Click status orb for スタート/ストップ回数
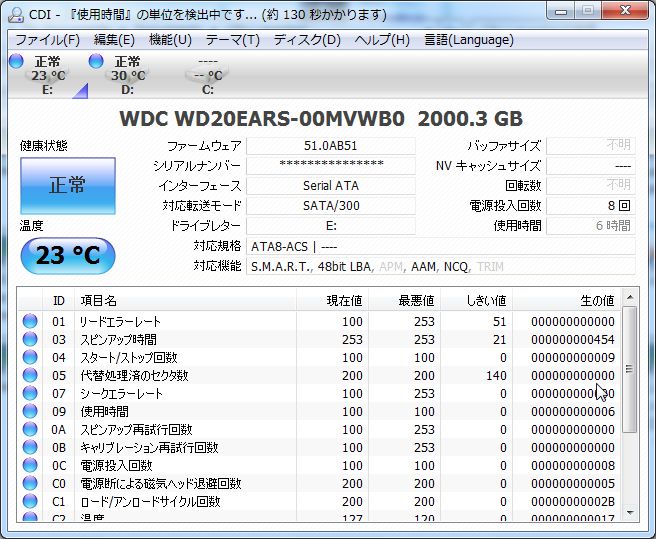Image resolution: width=656 pixels, height=539 pixels. 30,357
